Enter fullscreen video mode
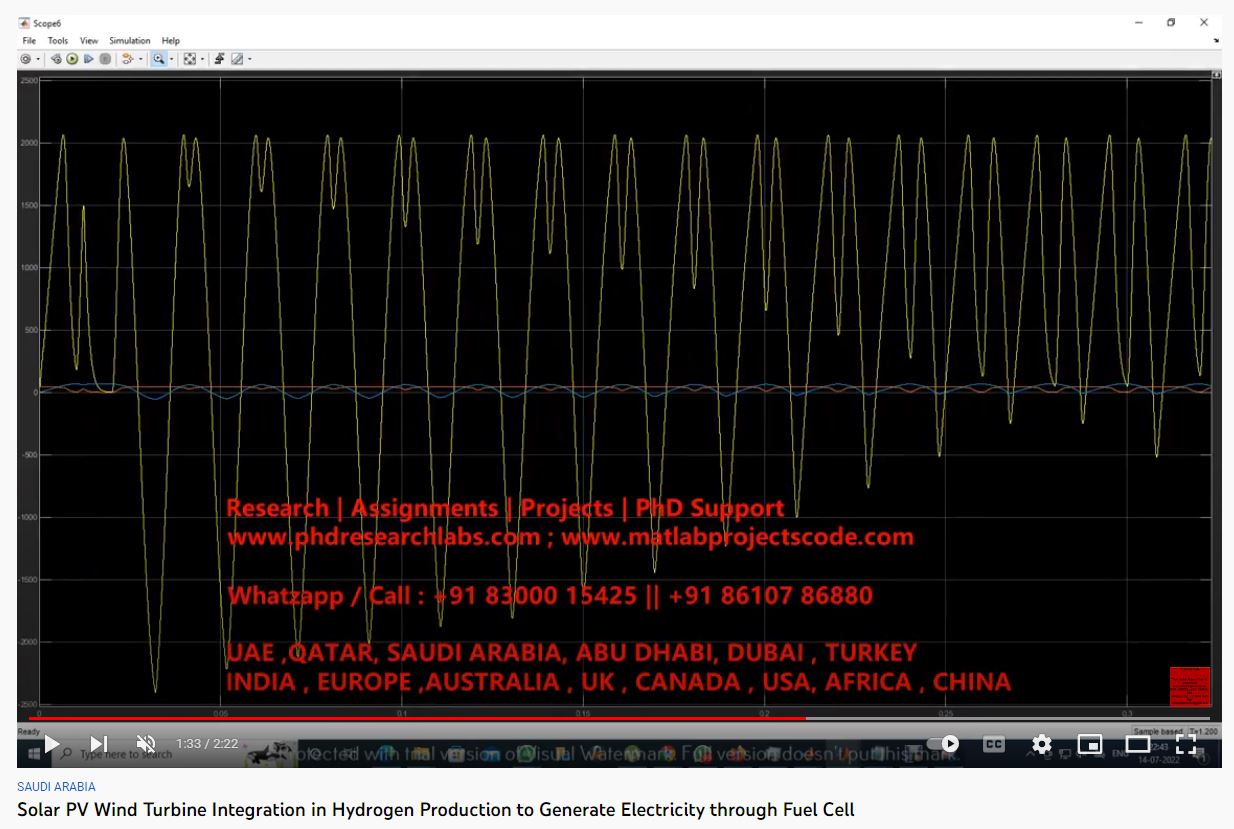 point(1186,744)
